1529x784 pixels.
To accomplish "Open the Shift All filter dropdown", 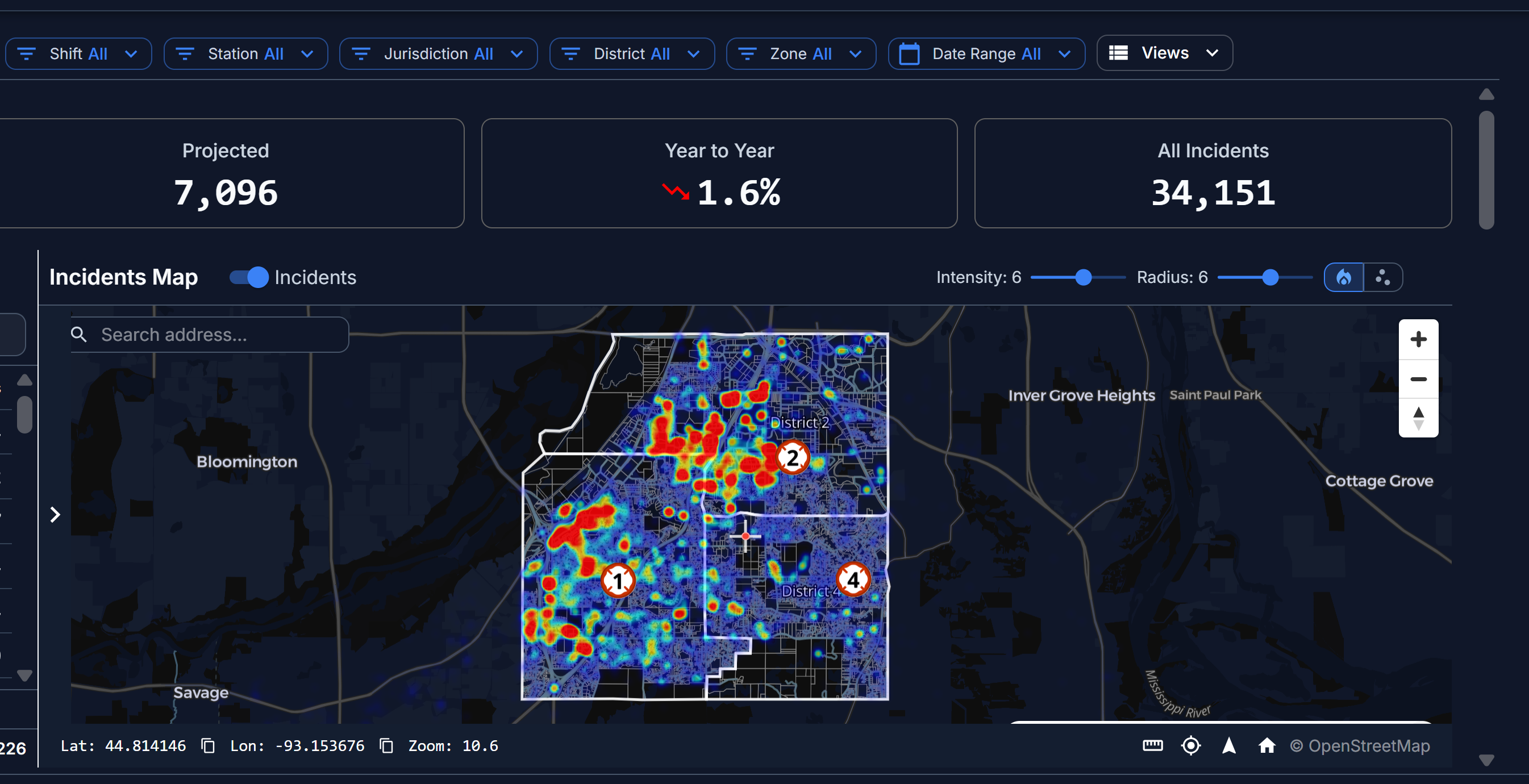I will click(x=78, y=53).
